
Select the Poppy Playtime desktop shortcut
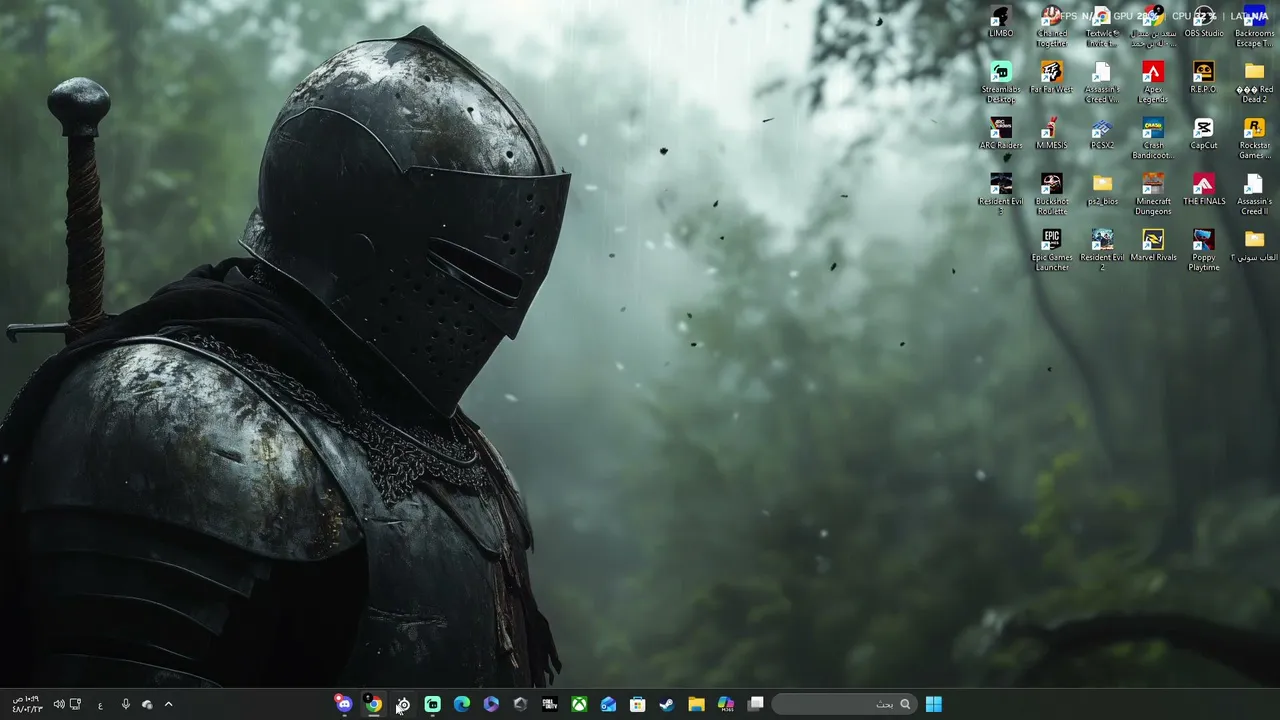(x=1204, y=251)
